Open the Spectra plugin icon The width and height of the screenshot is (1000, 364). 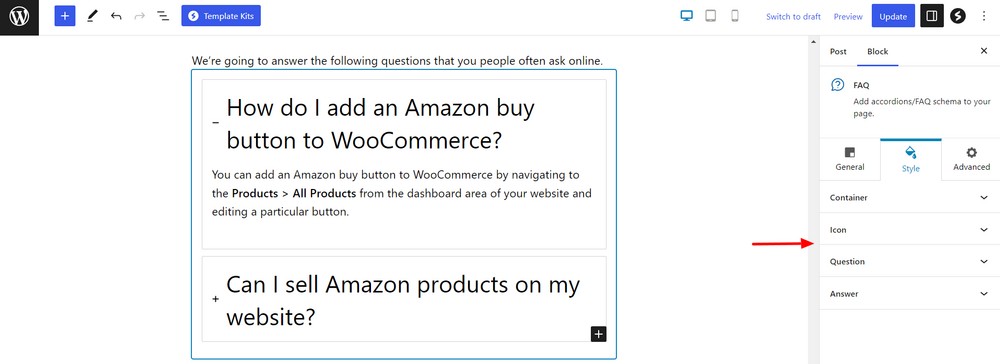[958, 17]
